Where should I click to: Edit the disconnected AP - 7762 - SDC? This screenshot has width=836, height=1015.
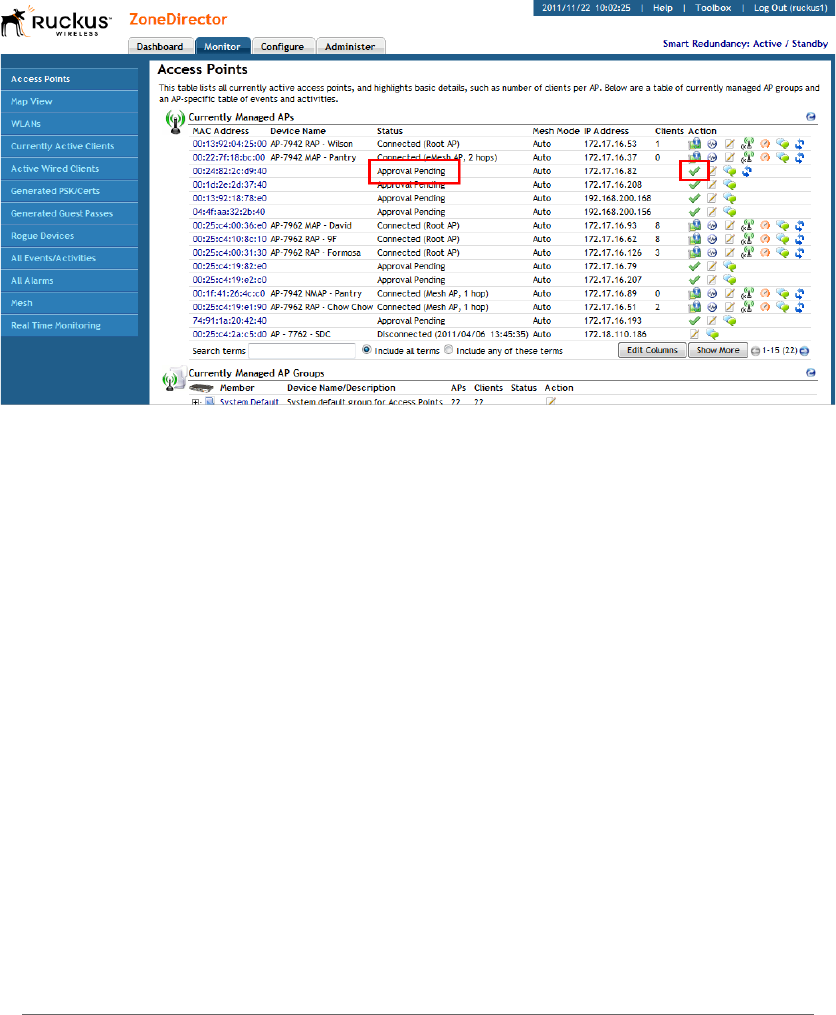pos(694,334)
